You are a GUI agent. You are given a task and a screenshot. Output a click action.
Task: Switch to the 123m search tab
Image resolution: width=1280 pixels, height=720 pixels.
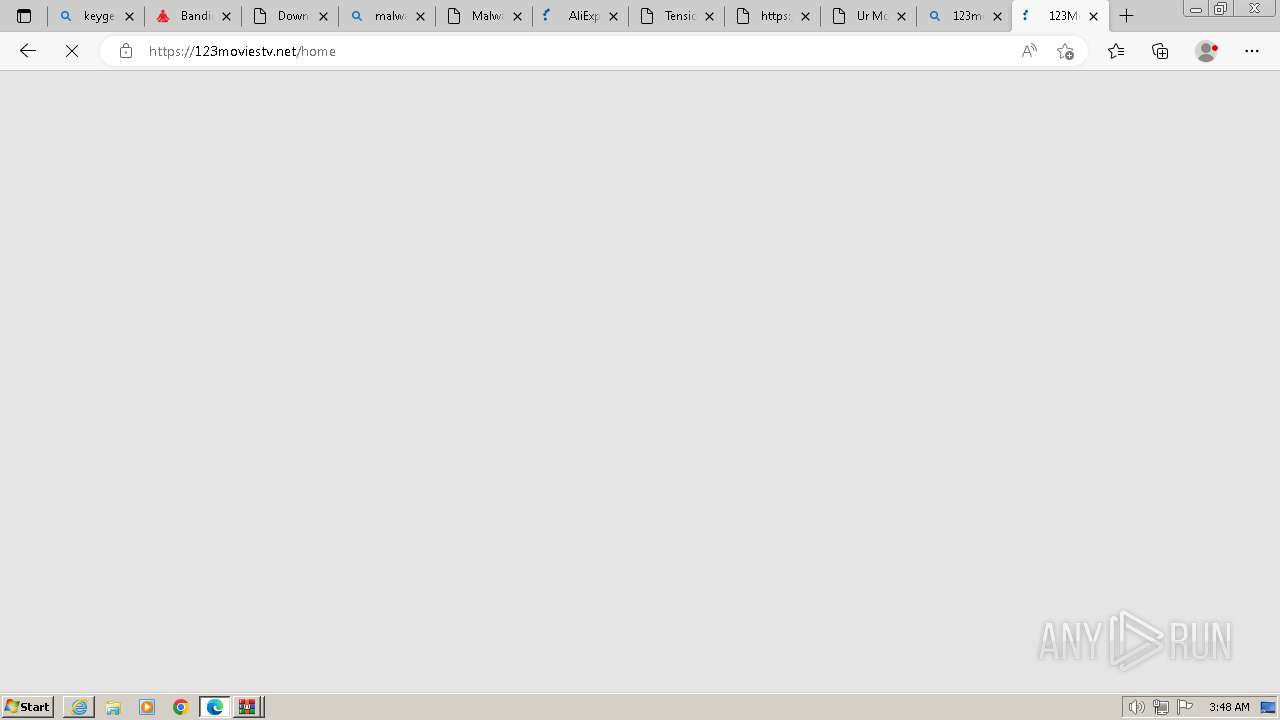click(964, 16)
